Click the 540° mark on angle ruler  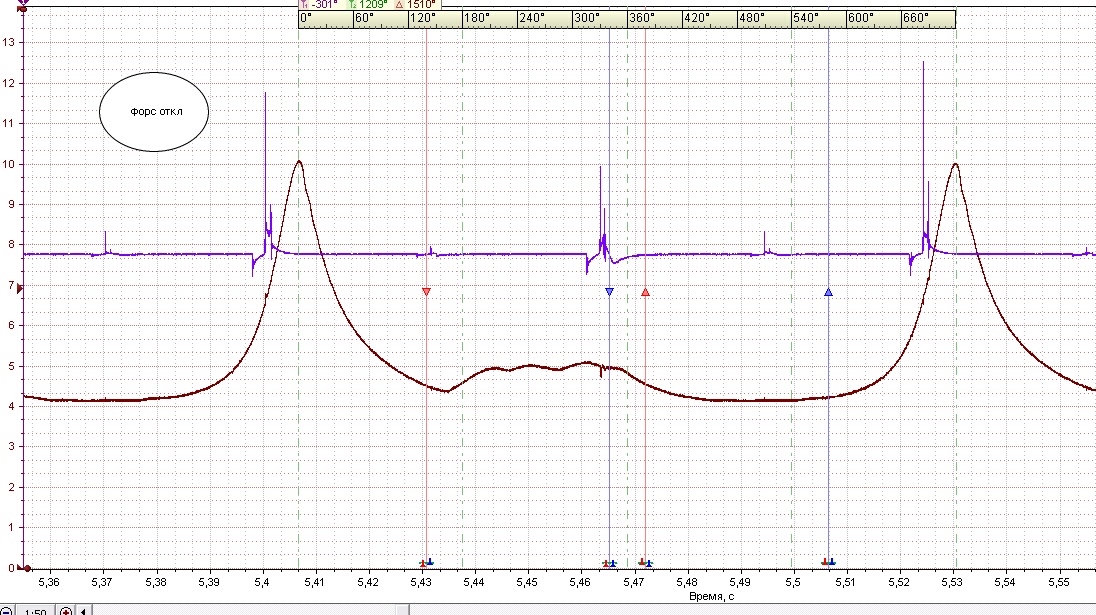[x=807, y=18]
